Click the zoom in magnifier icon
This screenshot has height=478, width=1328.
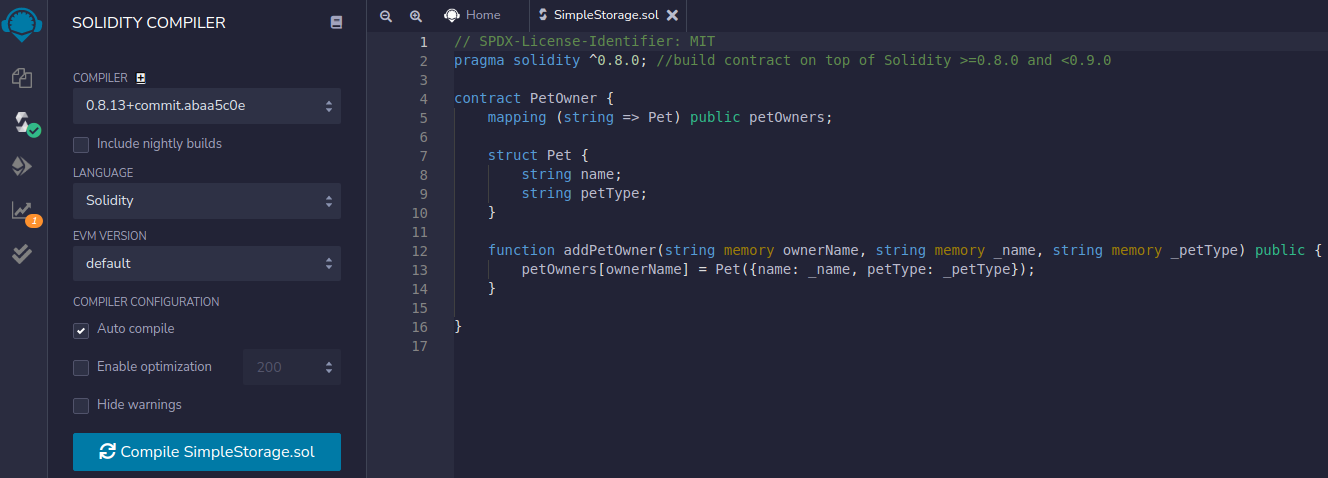point(416,16)
